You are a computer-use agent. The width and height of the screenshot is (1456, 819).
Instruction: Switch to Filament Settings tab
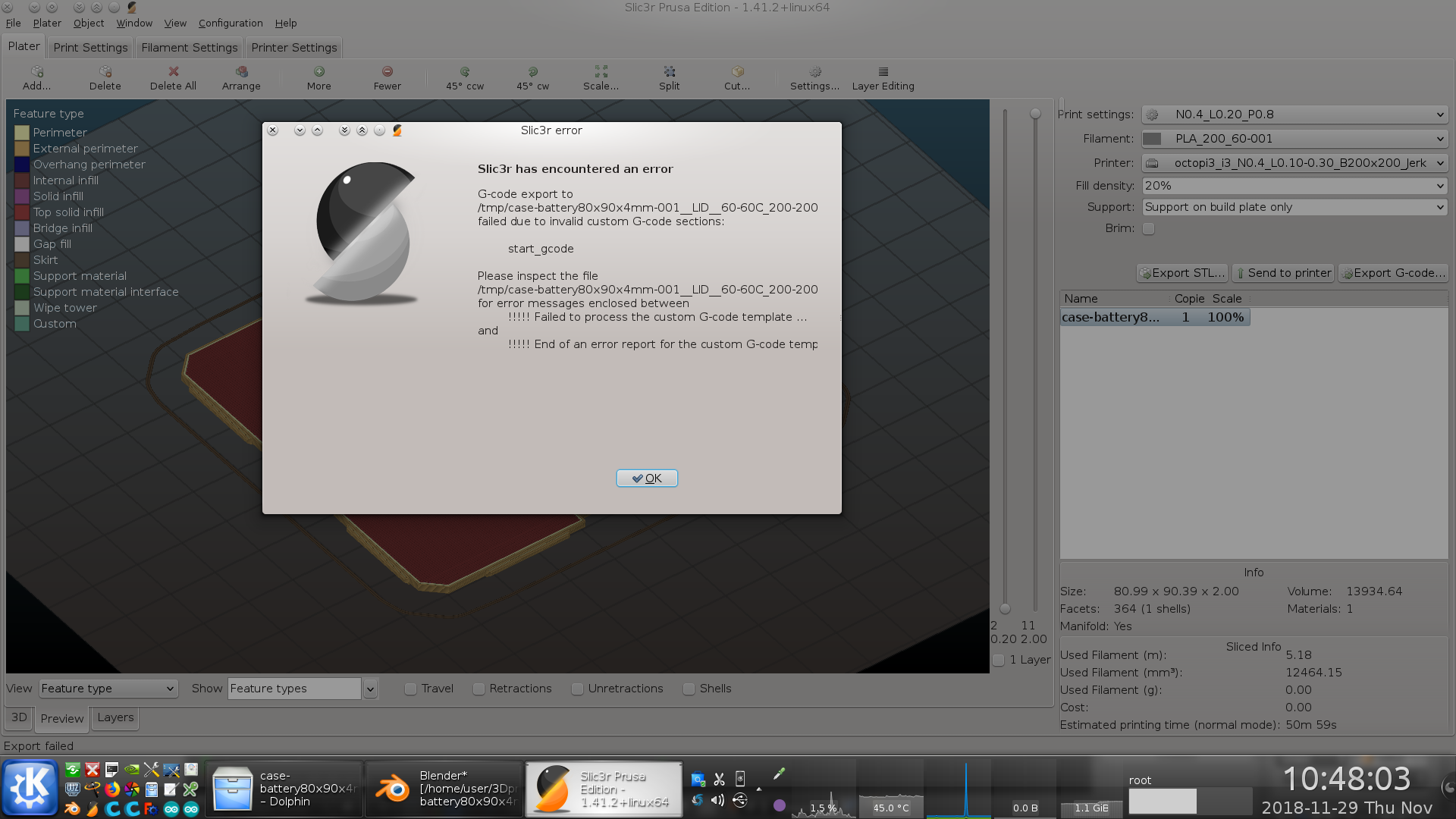coord(189,47)
